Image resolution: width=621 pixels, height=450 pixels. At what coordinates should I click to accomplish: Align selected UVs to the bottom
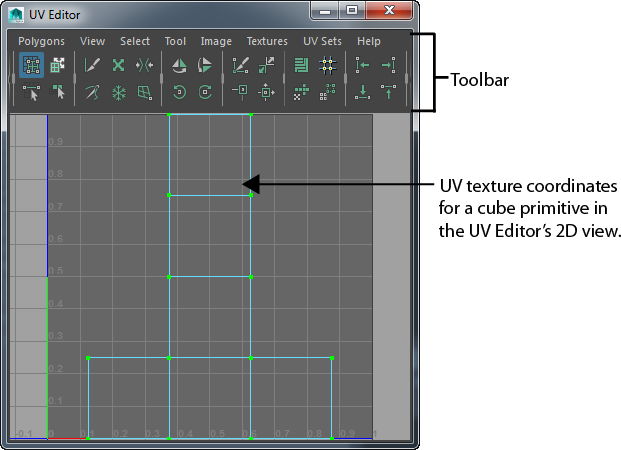coord(362,92)
